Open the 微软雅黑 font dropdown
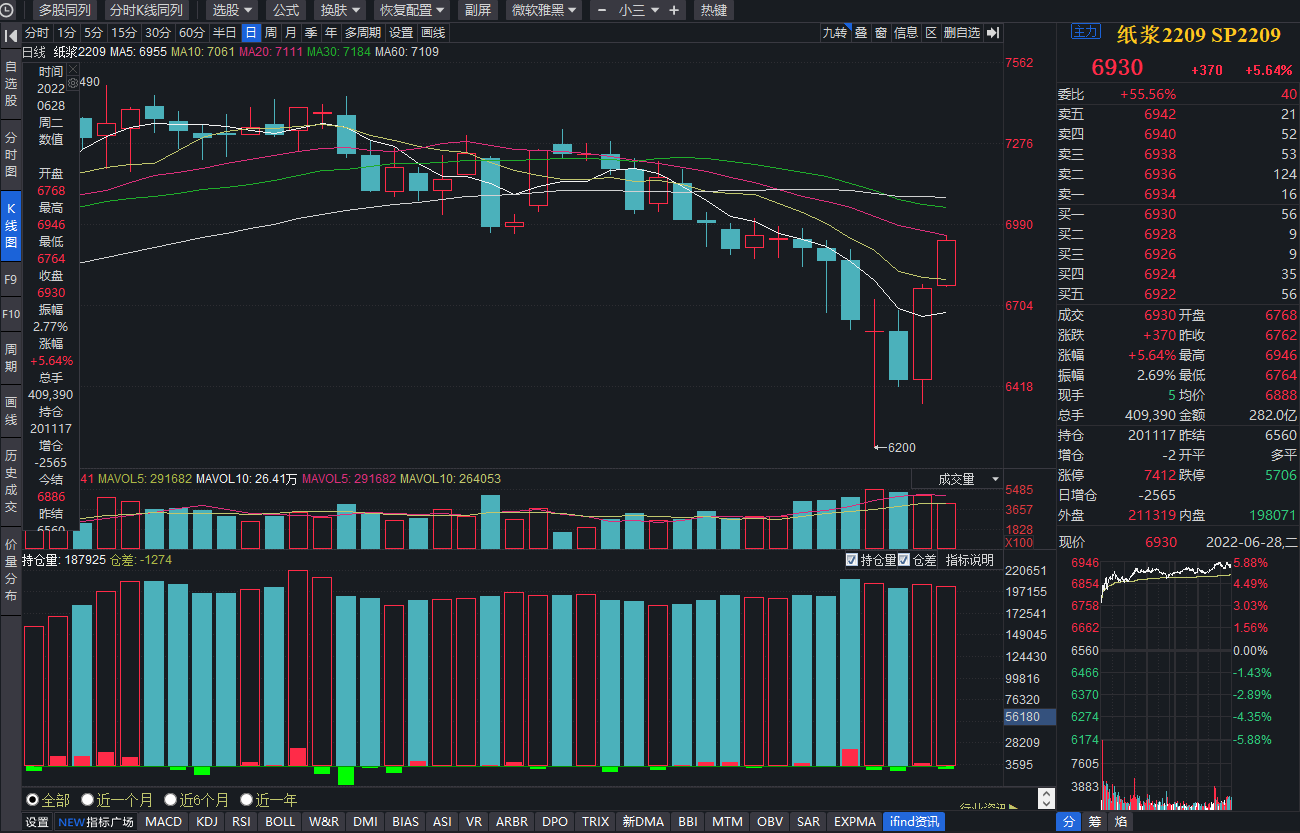The width and height of the screenshot is (1300, 833). click(544, 10)
